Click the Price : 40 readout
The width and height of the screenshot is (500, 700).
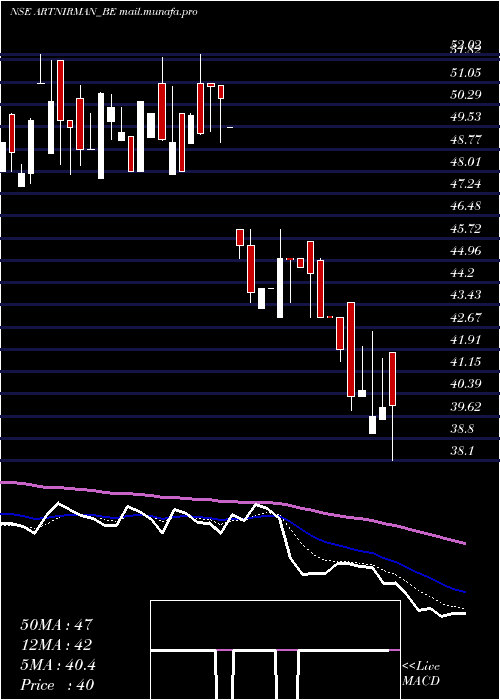(x=57, y=685)
